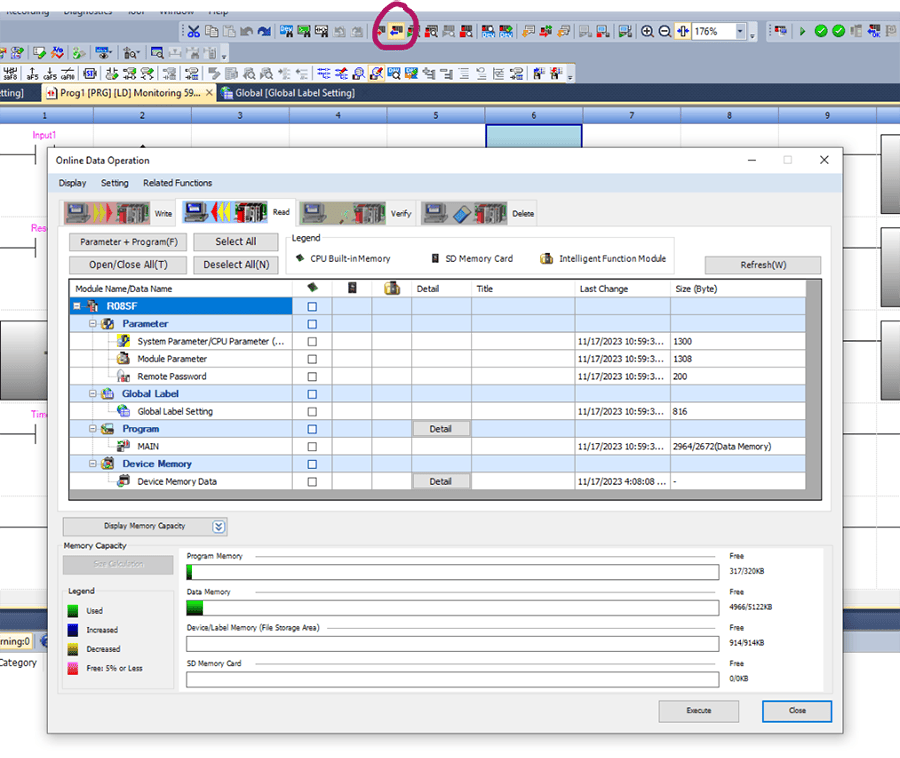900x758 pixels.
Task: Open the Related Functions menu
Action: click(177, 183)
